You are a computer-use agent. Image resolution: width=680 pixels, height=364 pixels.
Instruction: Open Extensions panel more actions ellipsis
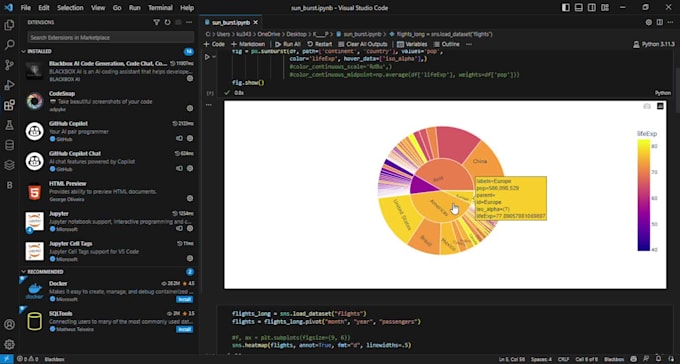[189, 22]
